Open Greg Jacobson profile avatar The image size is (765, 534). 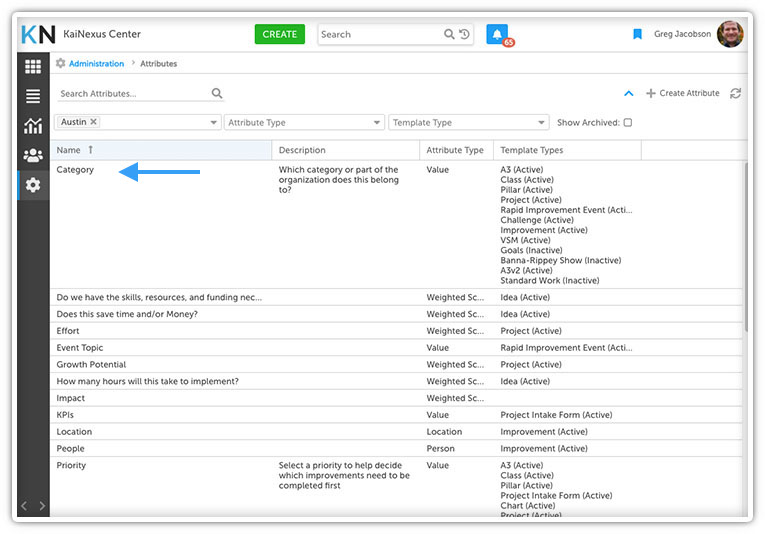(730, 34)
